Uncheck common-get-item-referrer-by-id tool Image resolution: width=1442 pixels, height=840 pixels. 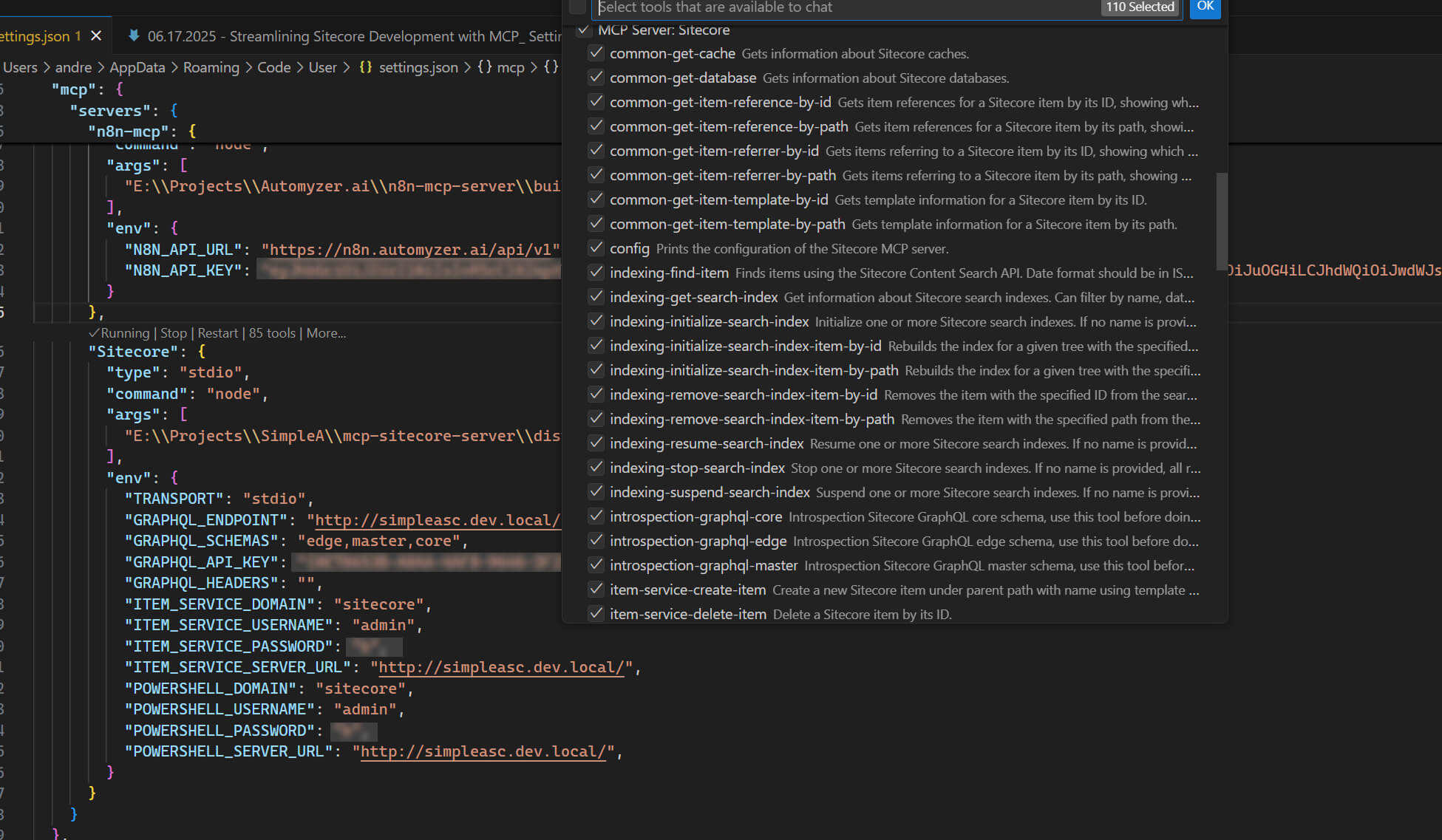[596, 151]
